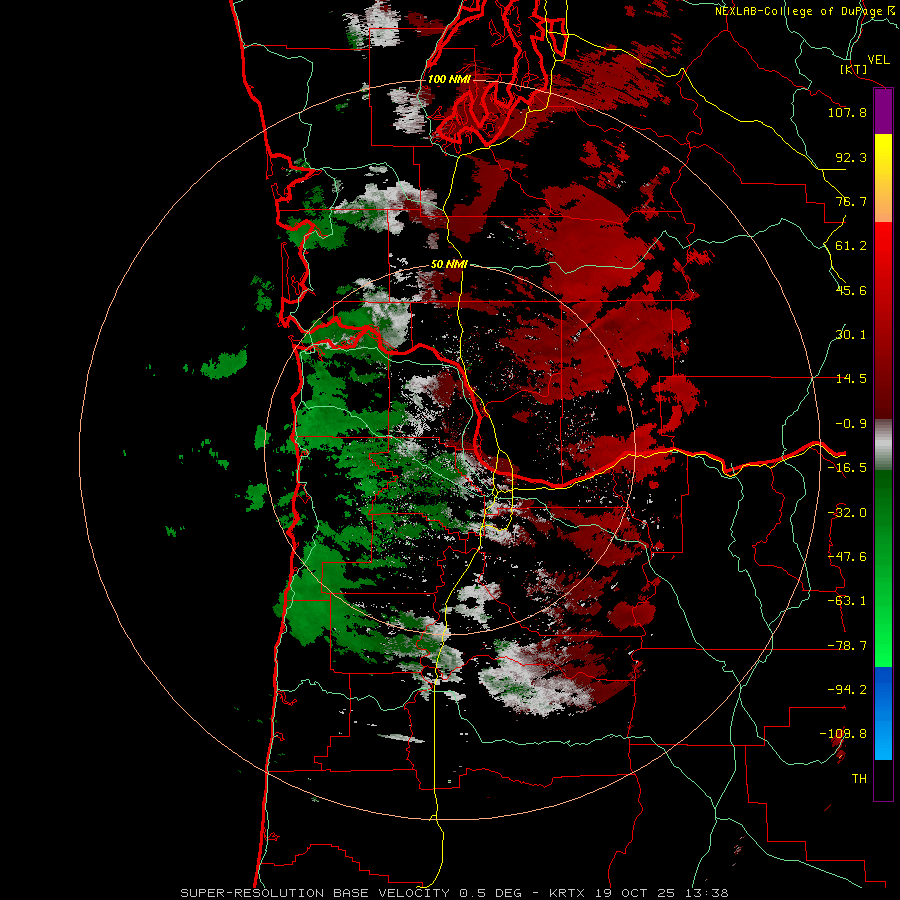The height and width of the screenshot is (900, 900).
Task: Click the -94.2 velocity scale value
Action: [847, 689]
